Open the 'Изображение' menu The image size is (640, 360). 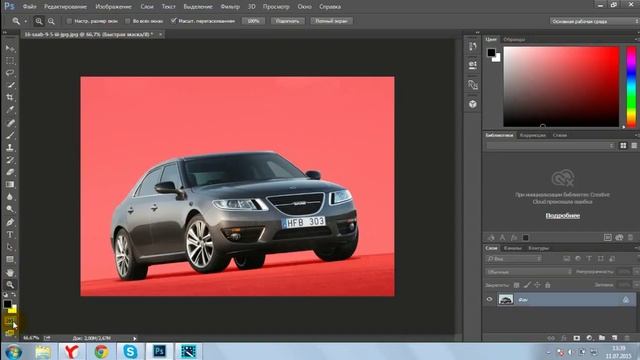tap(113, 7)
